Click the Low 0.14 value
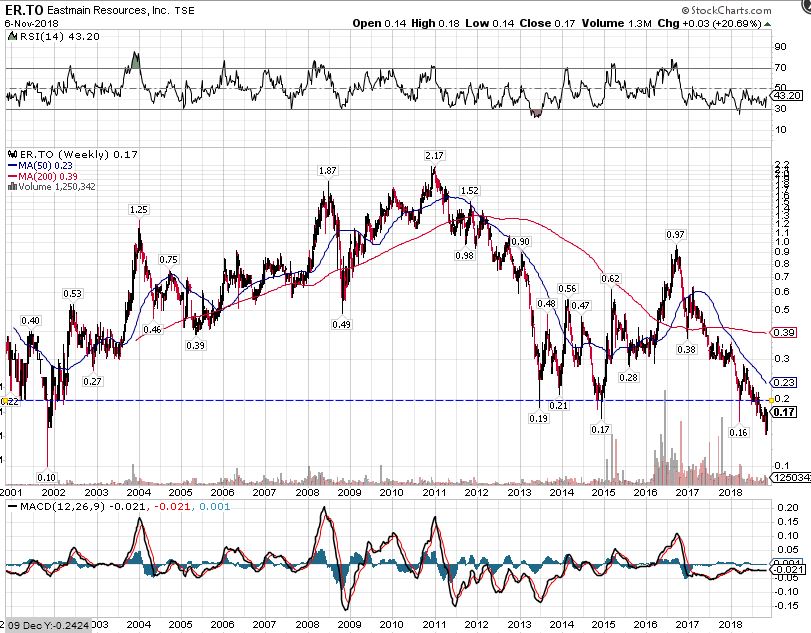The height and width of the screenshot is (633, 811). 490,23
